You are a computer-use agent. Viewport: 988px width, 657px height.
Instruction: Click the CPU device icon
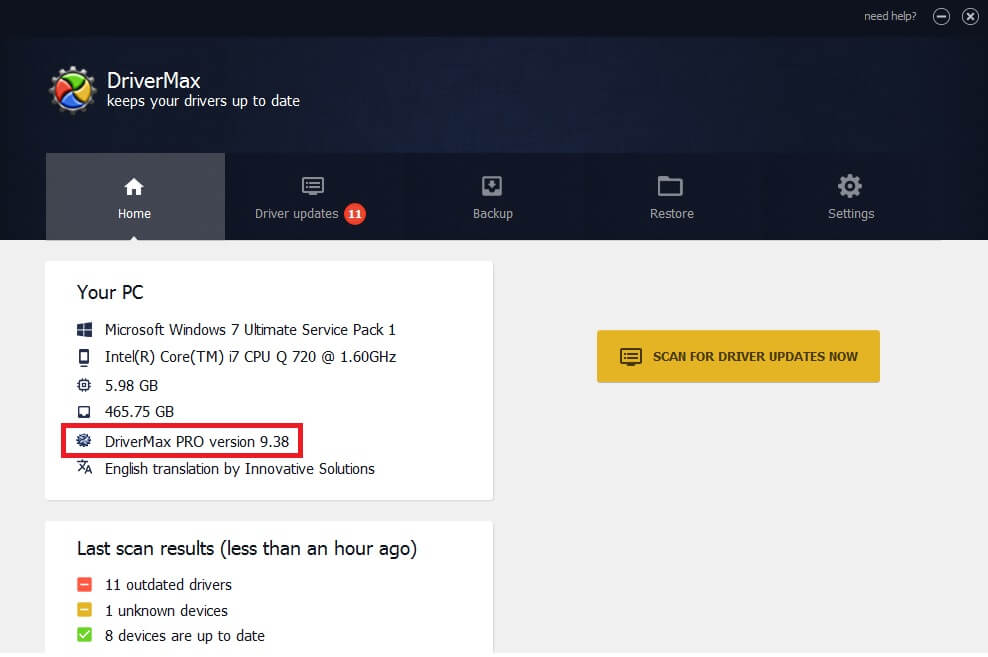[84, 357]
